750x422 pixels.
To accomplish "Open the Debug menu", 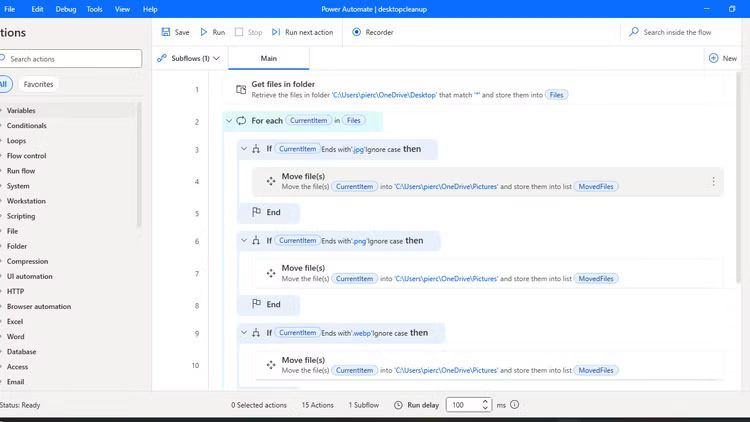I will [66, 9].
